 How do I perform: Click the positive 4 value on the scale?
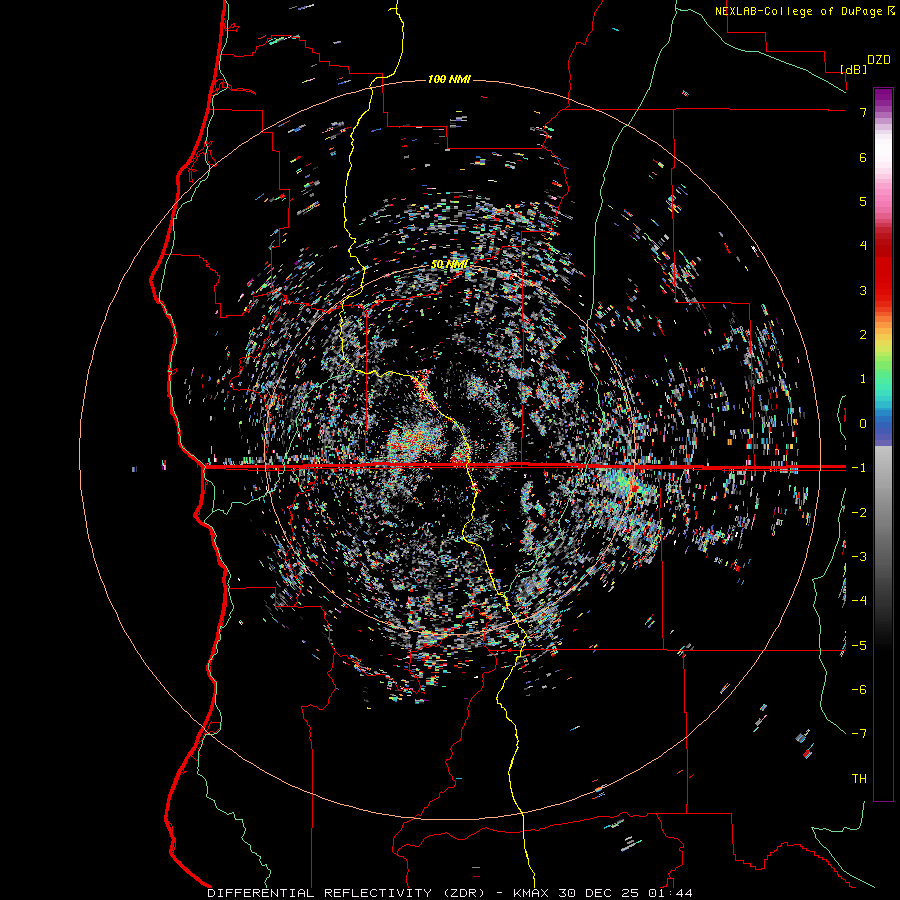coord(863,246)
